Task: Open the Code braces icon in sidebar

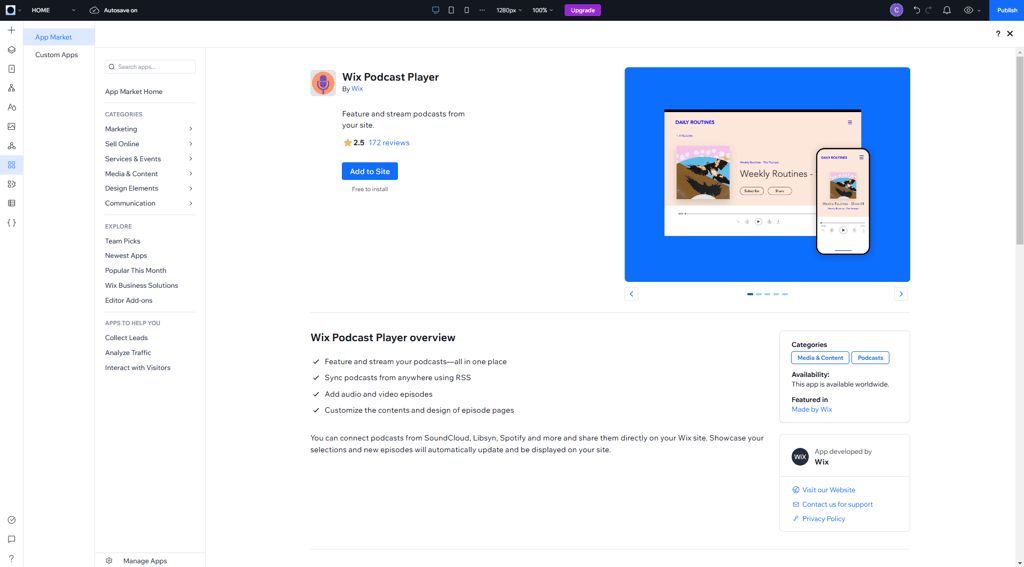Action: (x=11, y=223)
